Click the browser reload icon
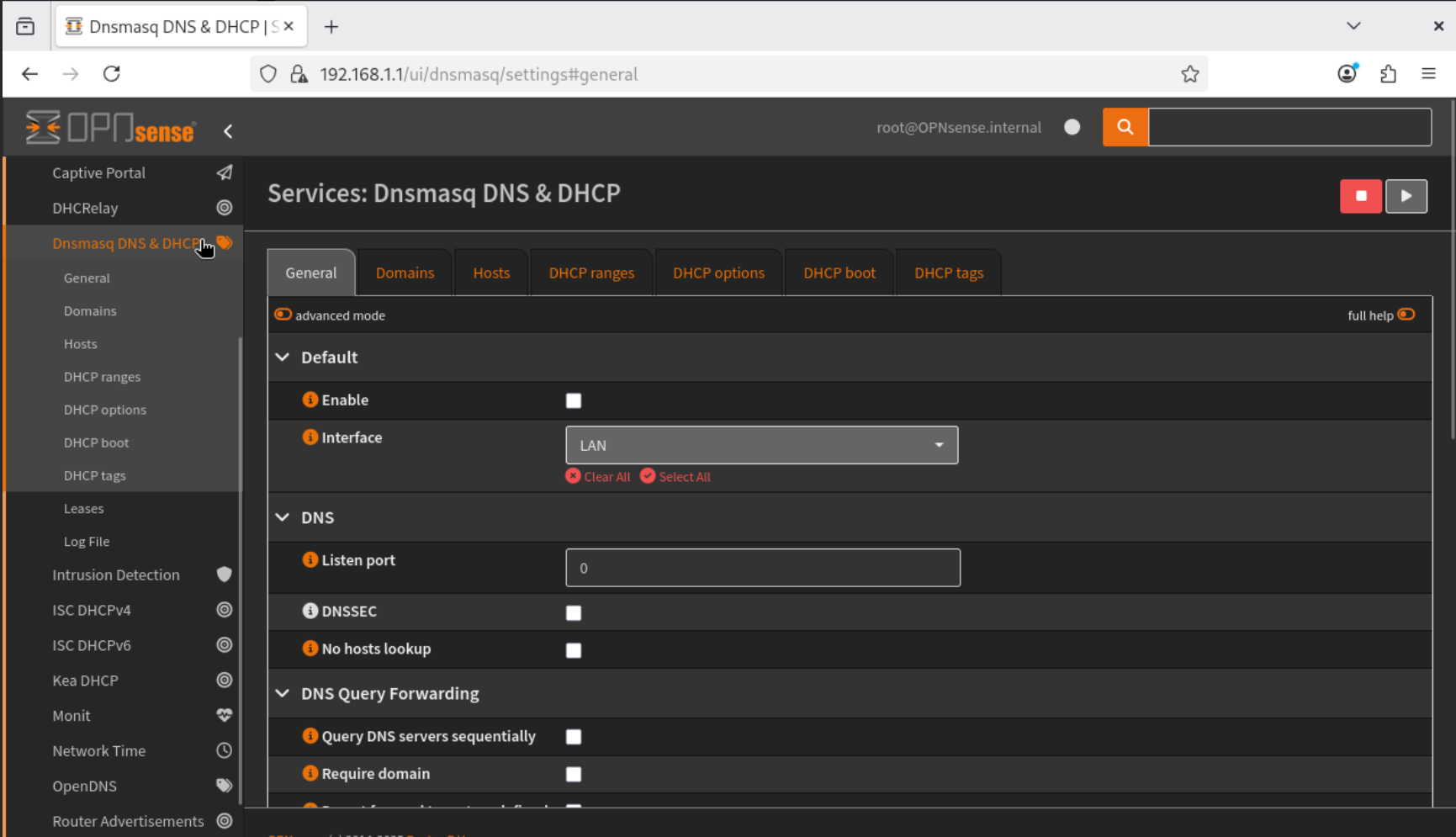 [112, 74]
